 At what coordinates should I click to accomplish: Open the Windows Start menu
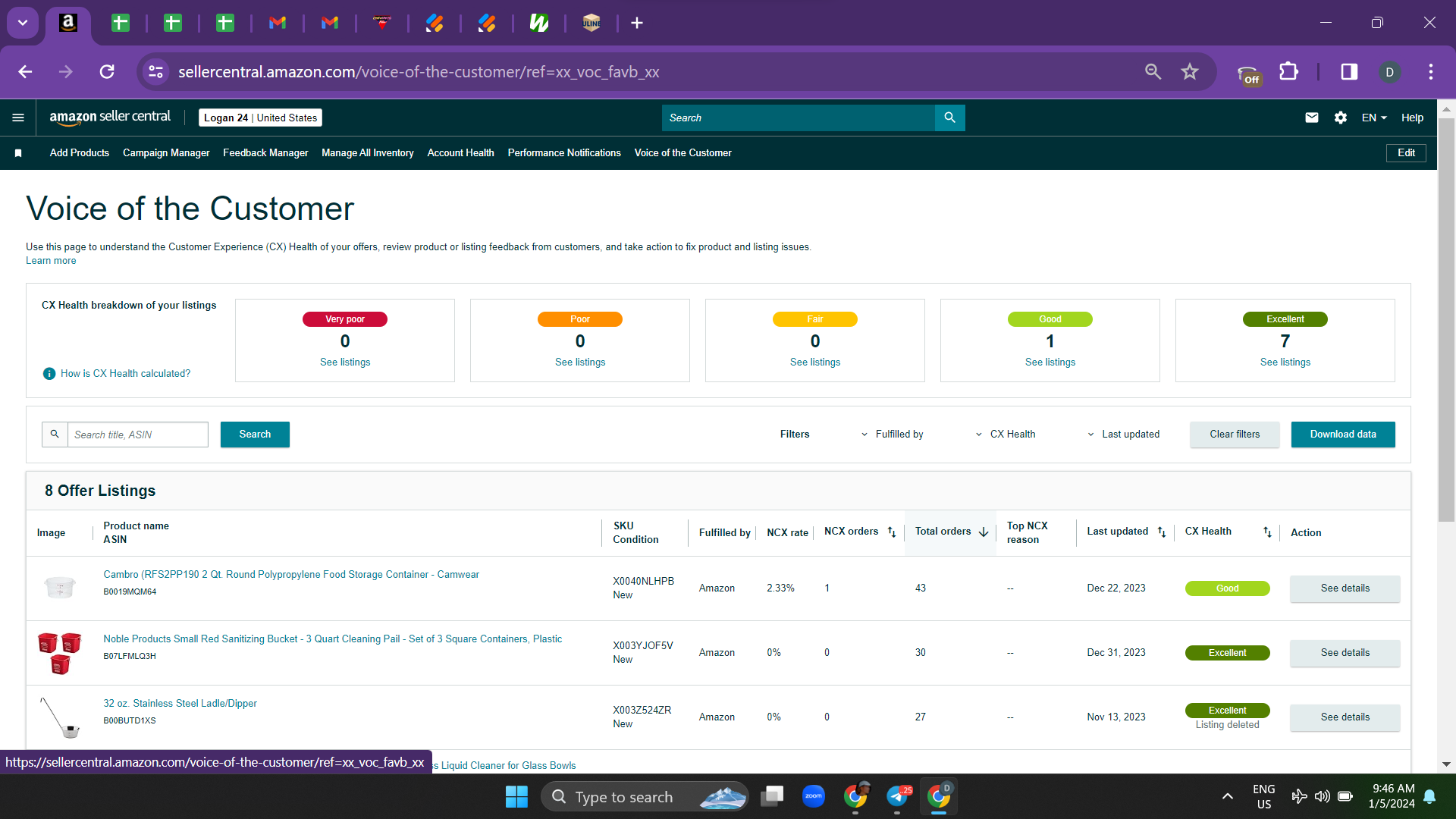click(516, 796)
